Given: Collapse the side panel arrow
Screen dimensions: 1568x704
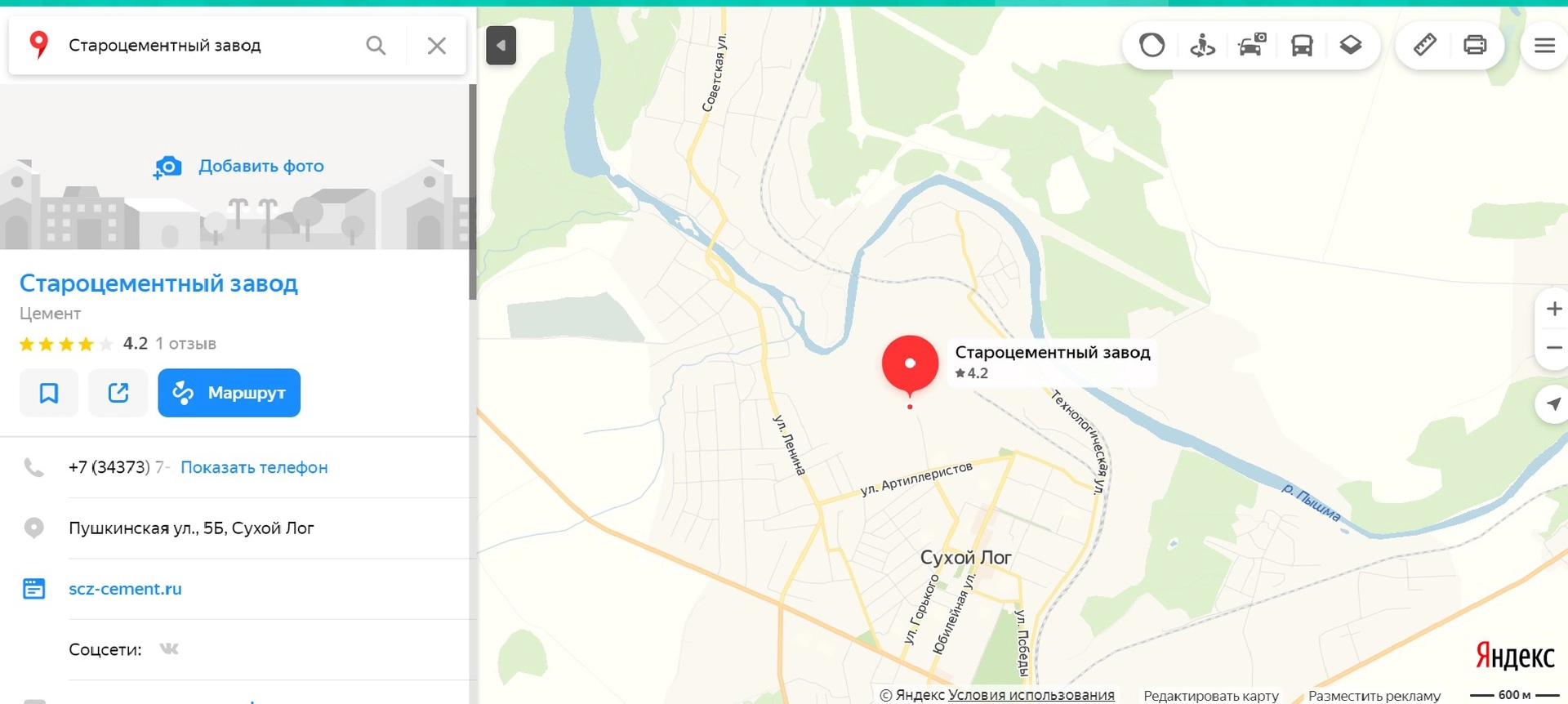Looking at the screenshot, I should [501, 45].
